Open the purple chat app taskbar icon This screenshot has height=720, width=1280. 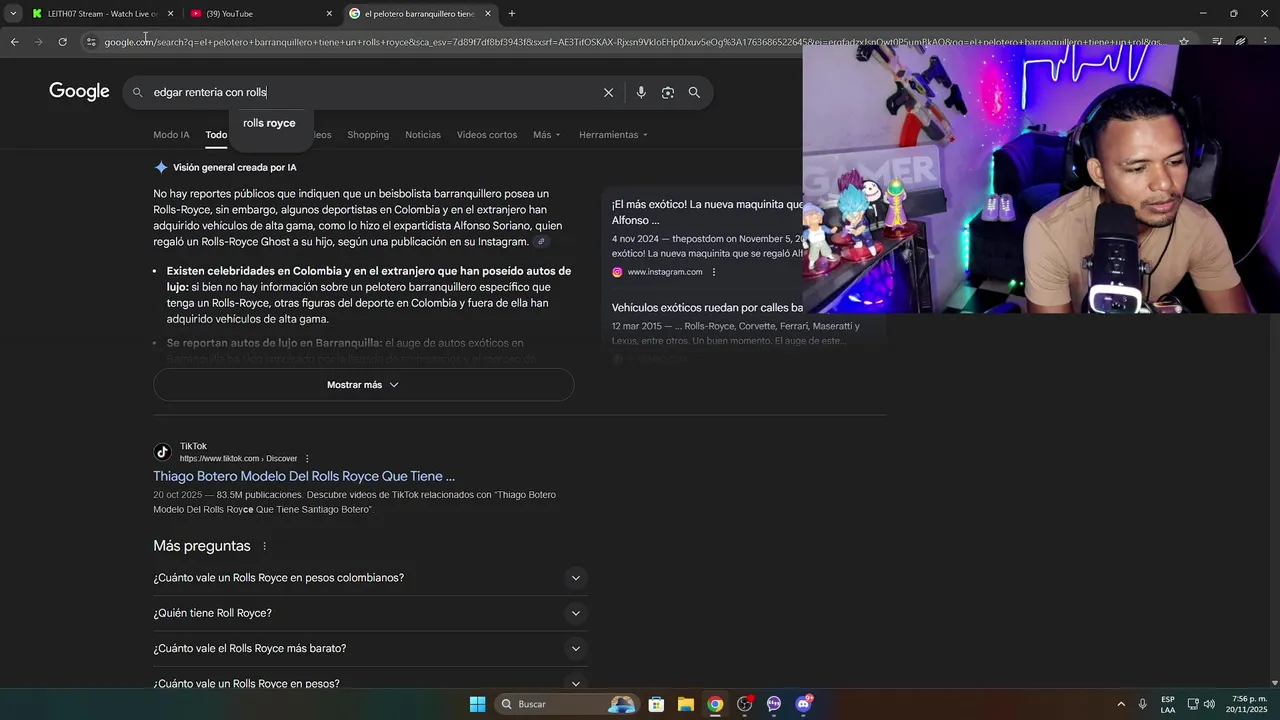[x=774, y=704]
